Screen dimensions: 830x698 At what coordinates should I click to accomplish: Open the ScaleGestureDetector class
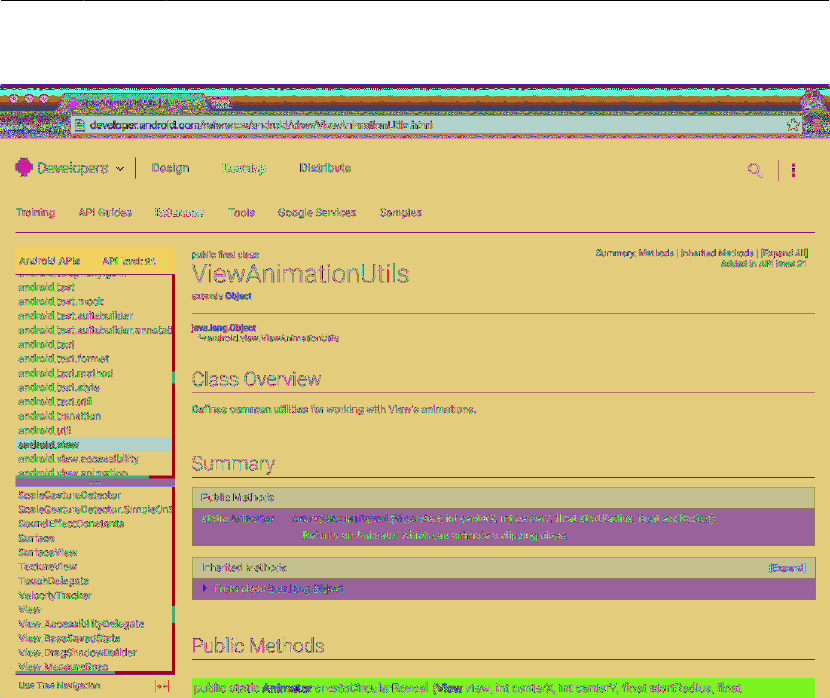point(69,495)
